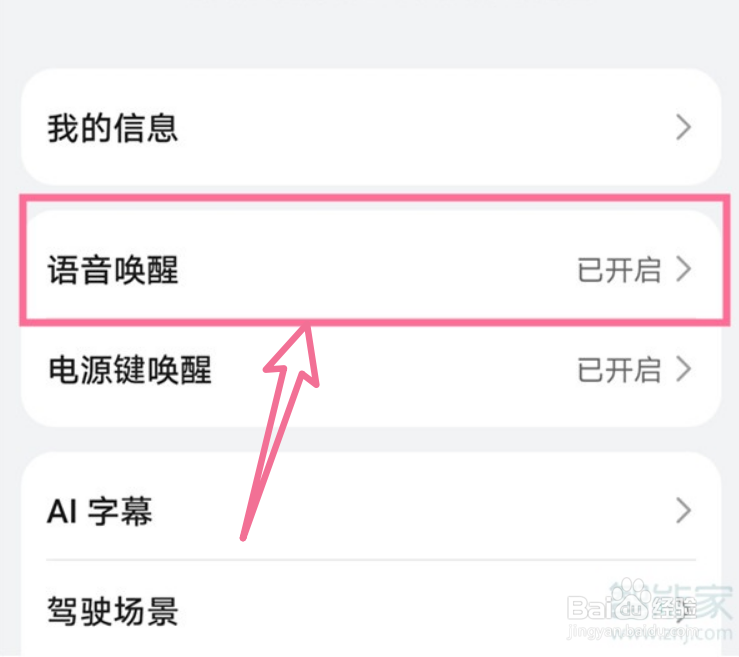The height and width of the screenshot is (657, 739).
Task: Toggle 电源键唤醒 via its 已开启 status
Action: pyautogui.click(x=619, y=370)
